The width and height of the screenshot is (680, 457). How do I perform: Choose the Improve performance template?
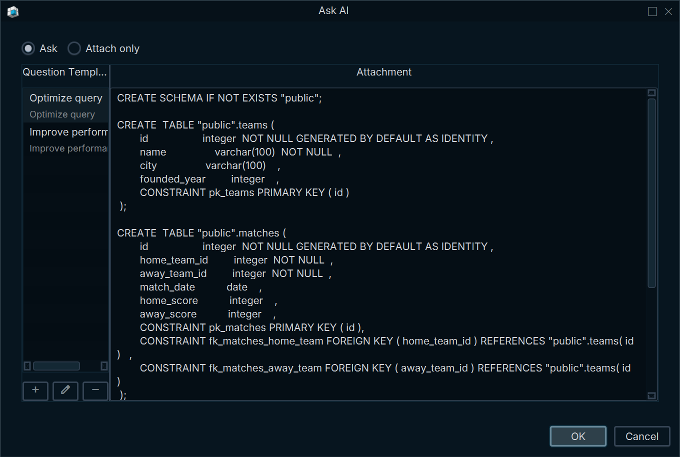65,140
